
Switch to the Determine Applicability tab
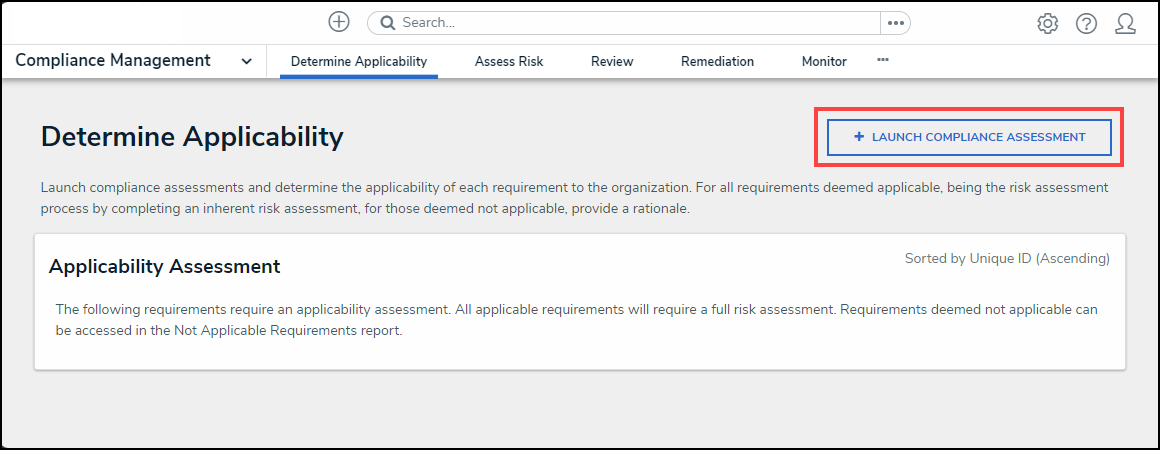pos(359,61)
